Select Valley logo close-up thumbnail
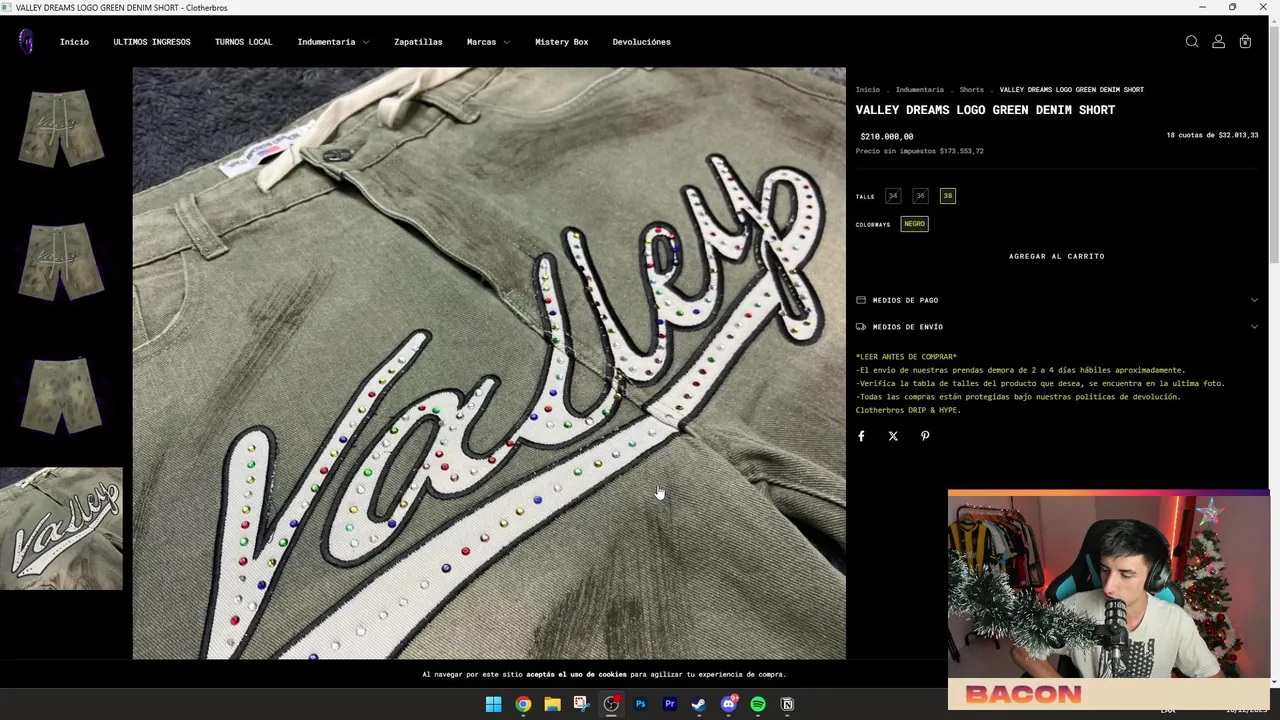This screenshot has width=1280, height=720. click(61, 528)
